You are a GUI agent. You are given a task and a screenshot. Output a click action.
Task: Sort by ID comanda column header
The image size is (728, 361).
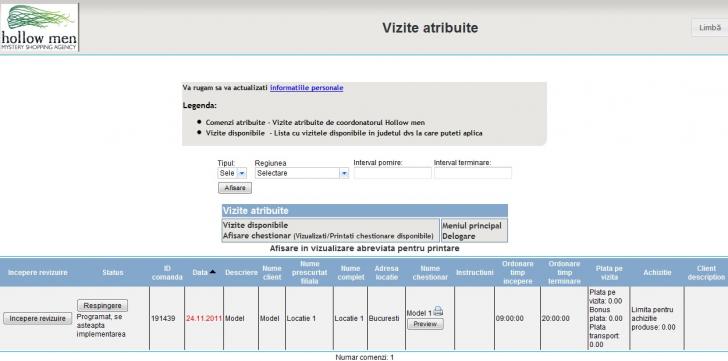(x=167, y=272)
